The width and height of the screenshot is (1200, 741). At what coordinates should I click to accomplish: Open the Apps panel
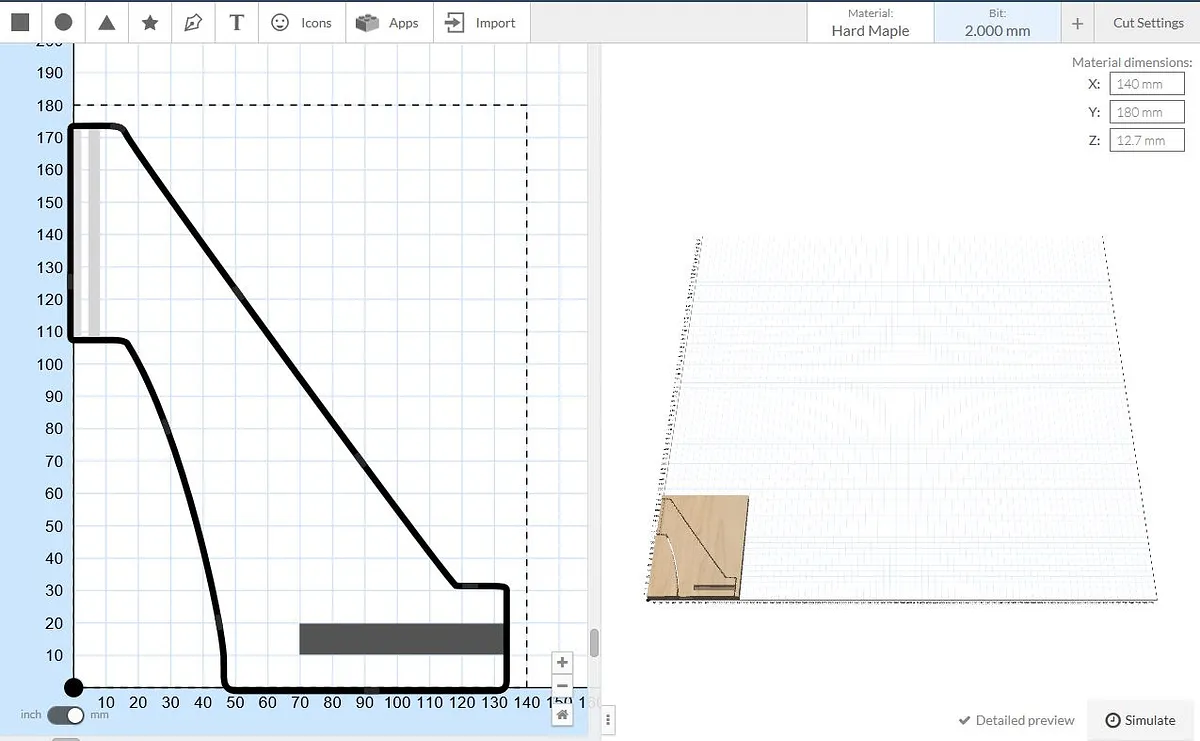point(389,22)
